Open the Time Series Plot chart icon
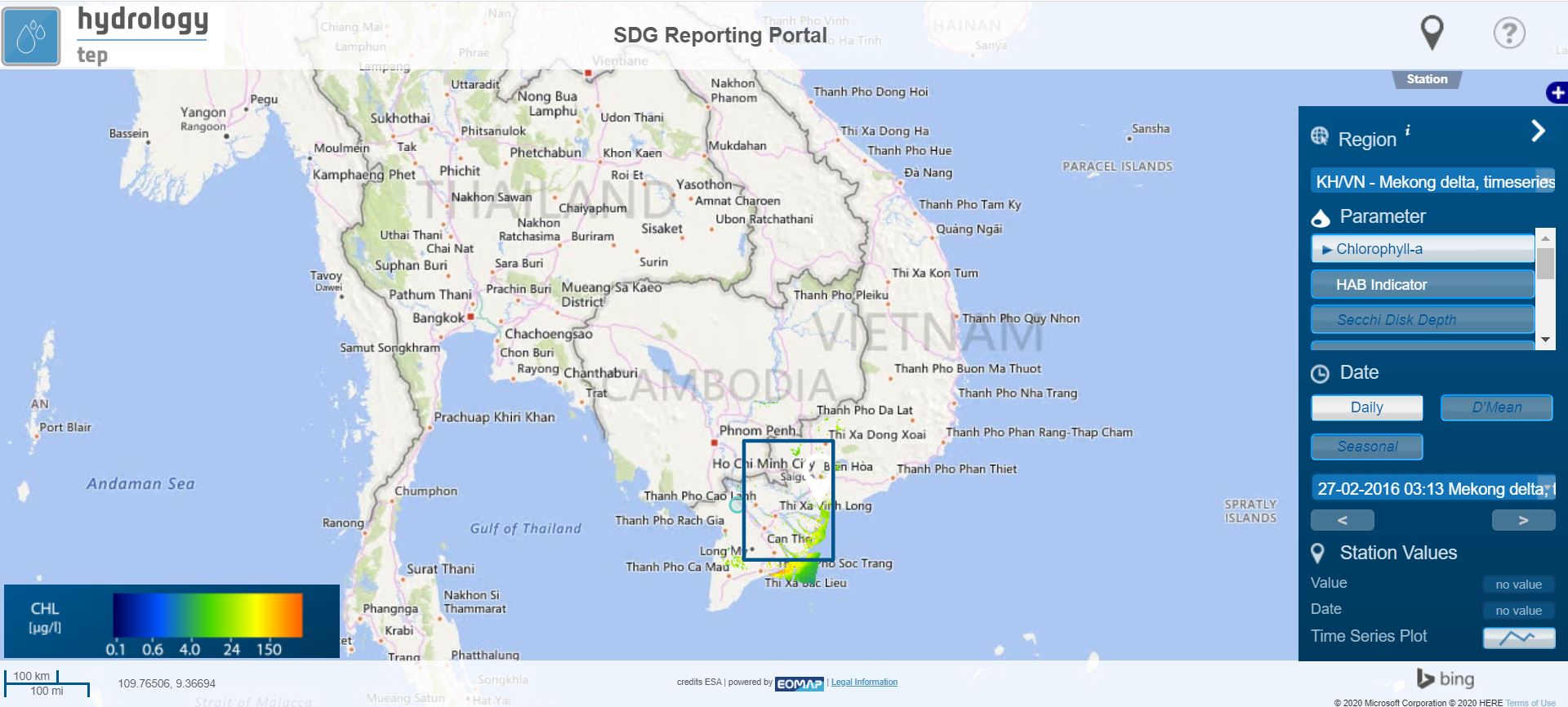This screenshot has height=707, width=1568. pos(1518,638)
